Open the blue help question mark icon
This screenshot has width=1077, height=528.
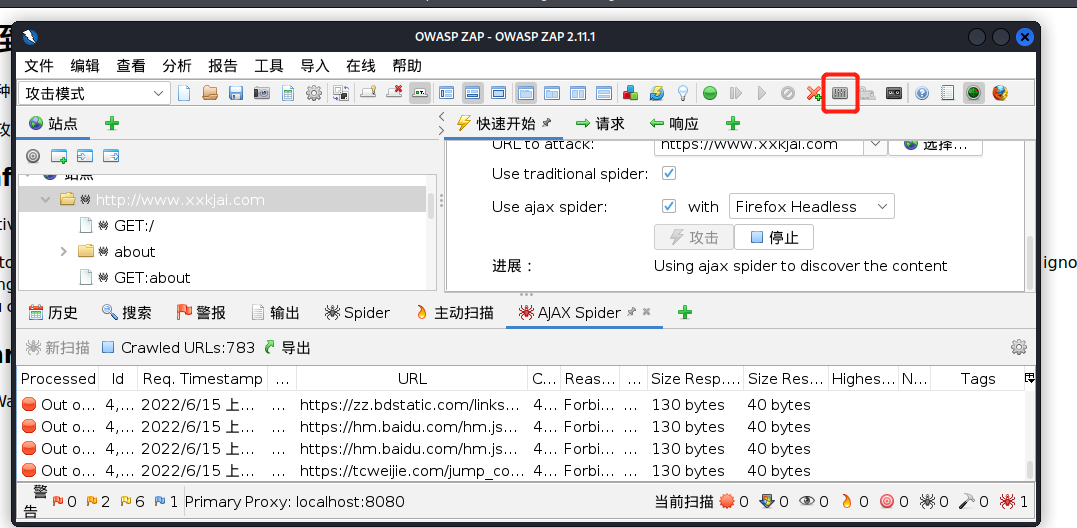[x=922, y=93]
